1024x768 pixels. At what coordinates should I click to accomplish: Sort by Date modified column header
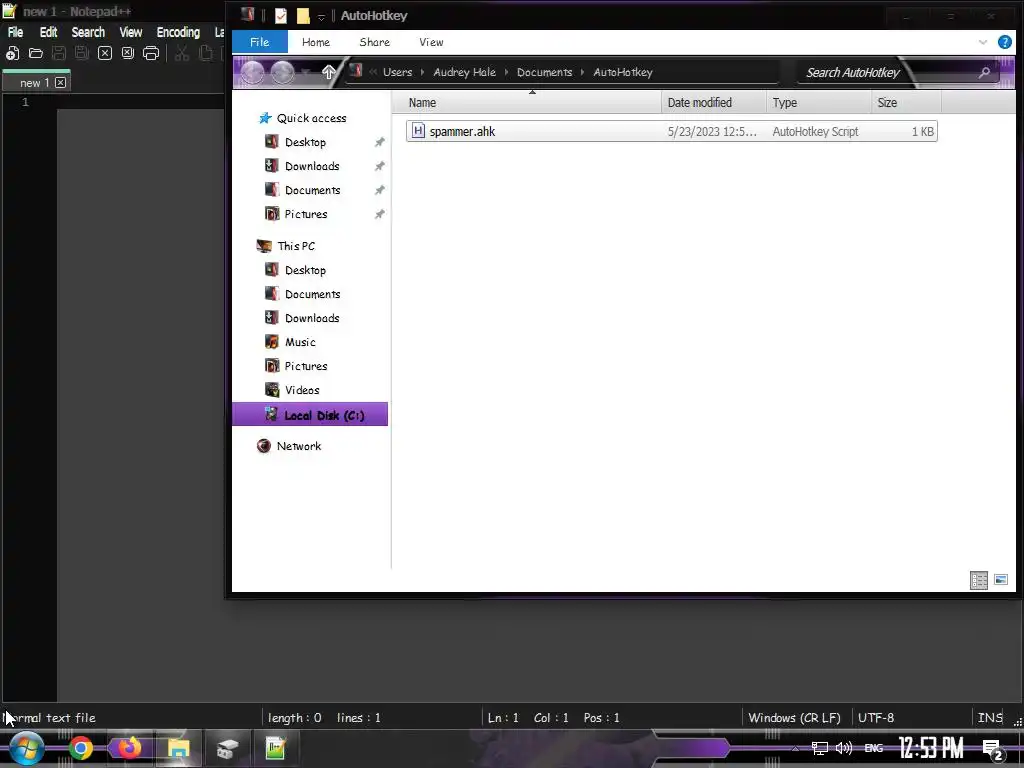[x=714, y=103]
